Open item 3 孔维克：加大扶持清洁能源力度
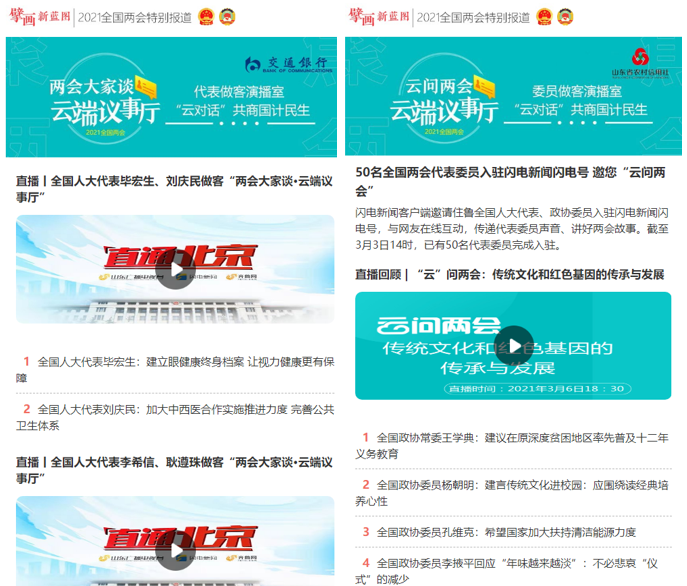The height and width of the screenshot is (586, 687). 499,532
